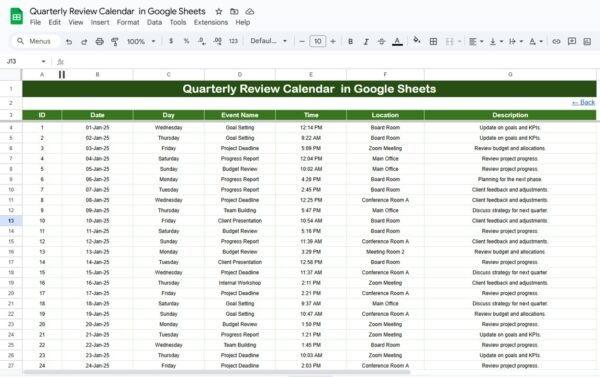Format as currency with dollar icon
The width and height of the screenshot is (600, 377).
[x=171, y=41]
